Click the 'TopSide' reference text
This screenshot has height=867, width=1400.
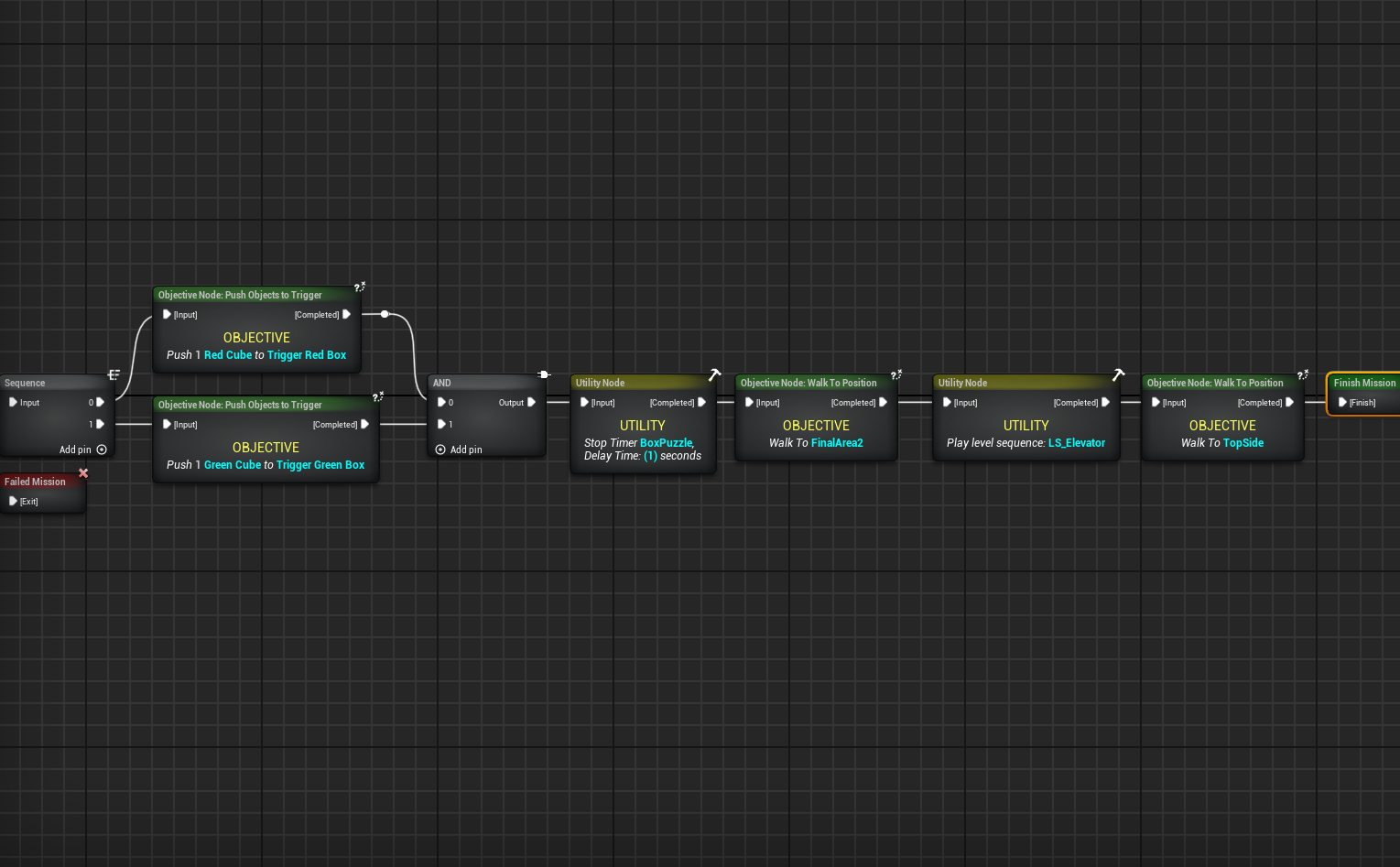click(1243, 443)
